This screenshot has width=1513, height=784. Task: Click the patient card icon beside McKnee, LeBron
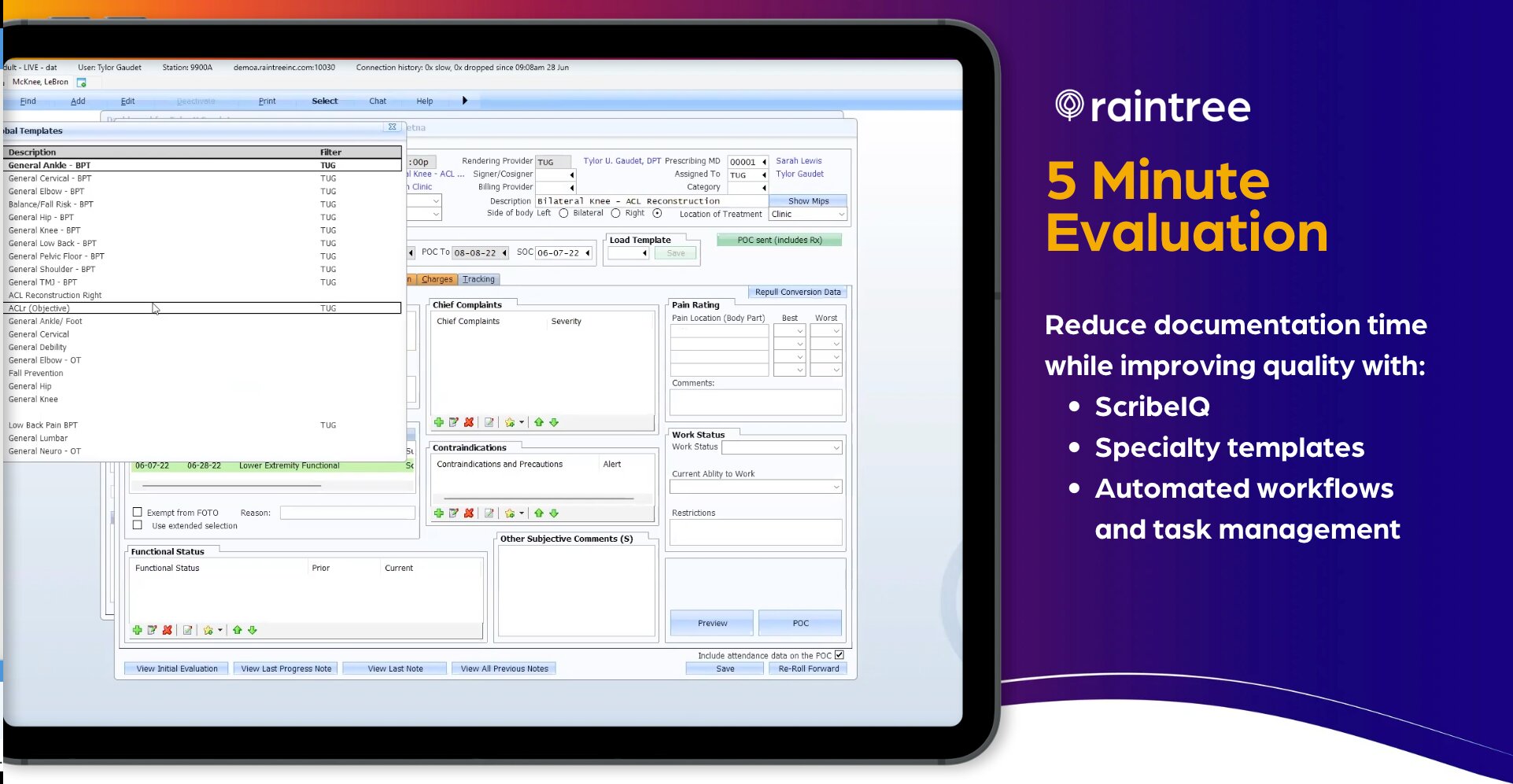81,83
